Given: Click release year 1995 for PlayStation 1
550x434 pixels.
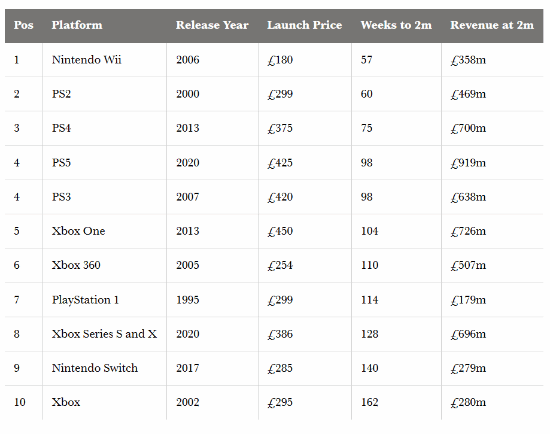Looking at the screenshot, I should click(188, 300).
